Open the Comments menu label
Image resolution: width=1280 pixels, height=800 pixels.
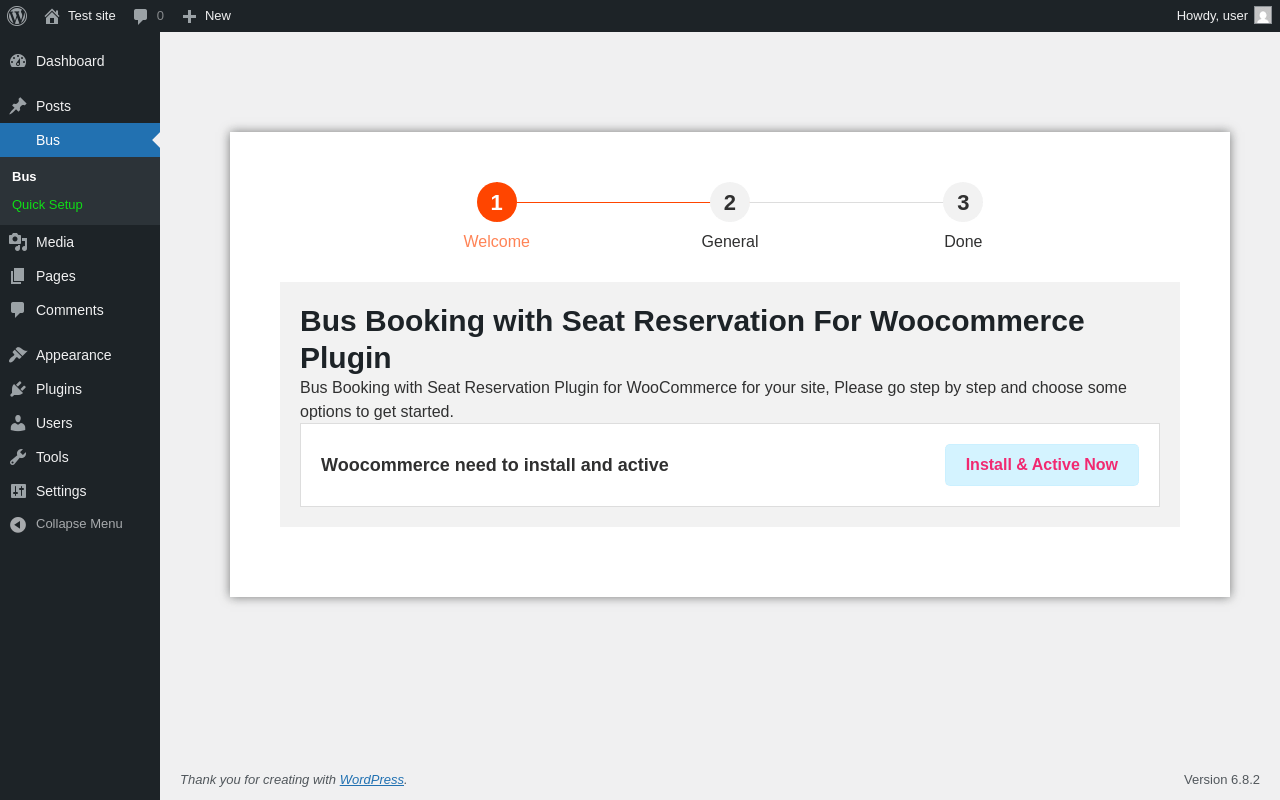pos(70,310)
